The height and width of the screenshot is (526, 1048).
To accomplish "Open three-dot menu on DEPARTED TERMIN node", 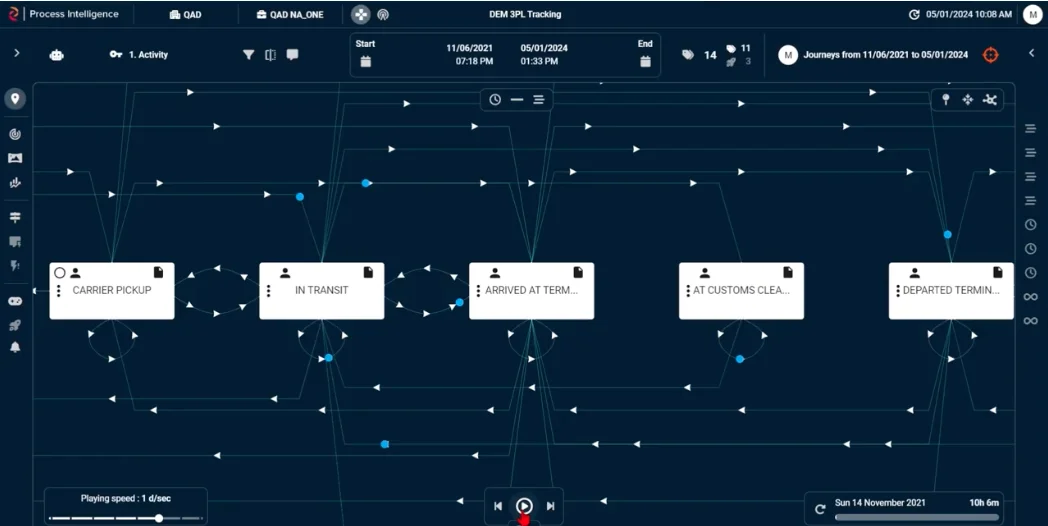I will click(x=898, y=291).
